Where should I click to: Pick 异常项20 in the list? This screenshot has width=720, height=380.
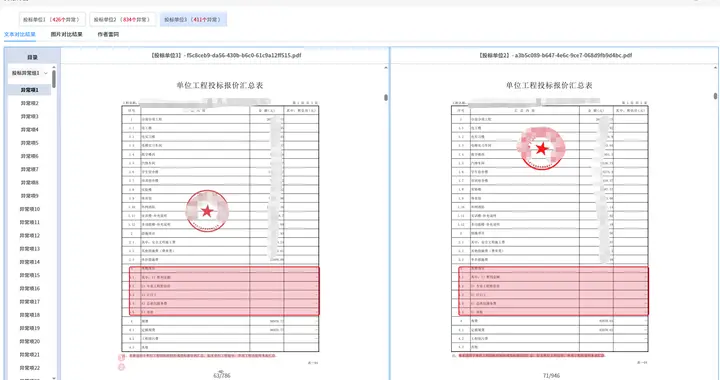coord(29,341)
